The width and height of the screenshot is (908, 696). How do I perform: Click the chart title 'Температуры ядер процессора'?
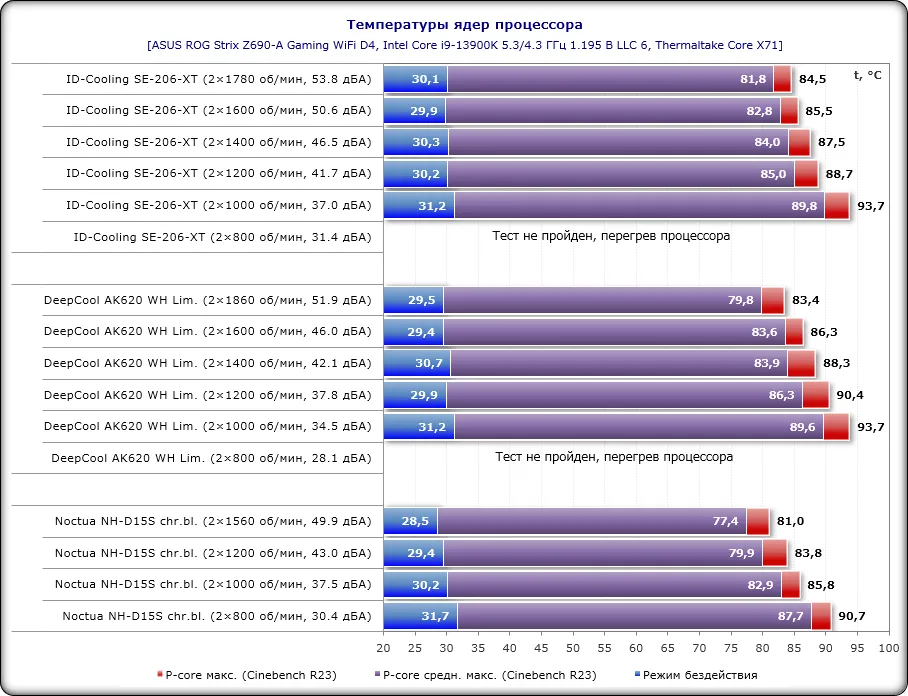(x=464, y=25)
